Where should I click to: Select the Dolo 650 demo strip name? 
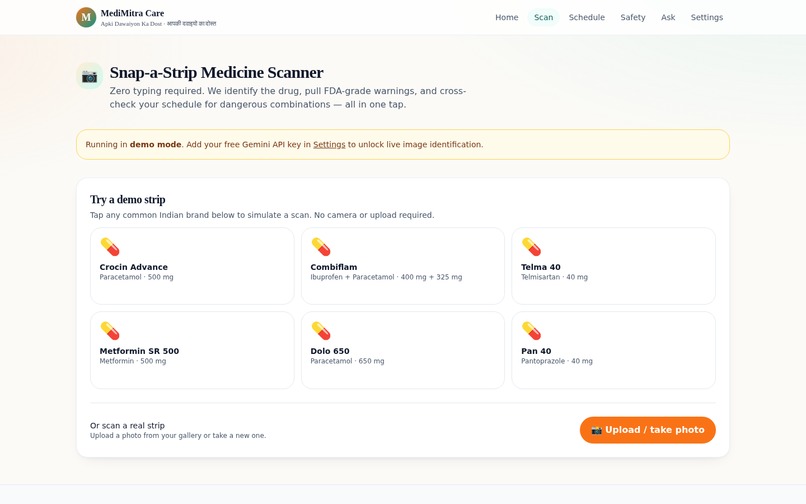tap(330, 351)
